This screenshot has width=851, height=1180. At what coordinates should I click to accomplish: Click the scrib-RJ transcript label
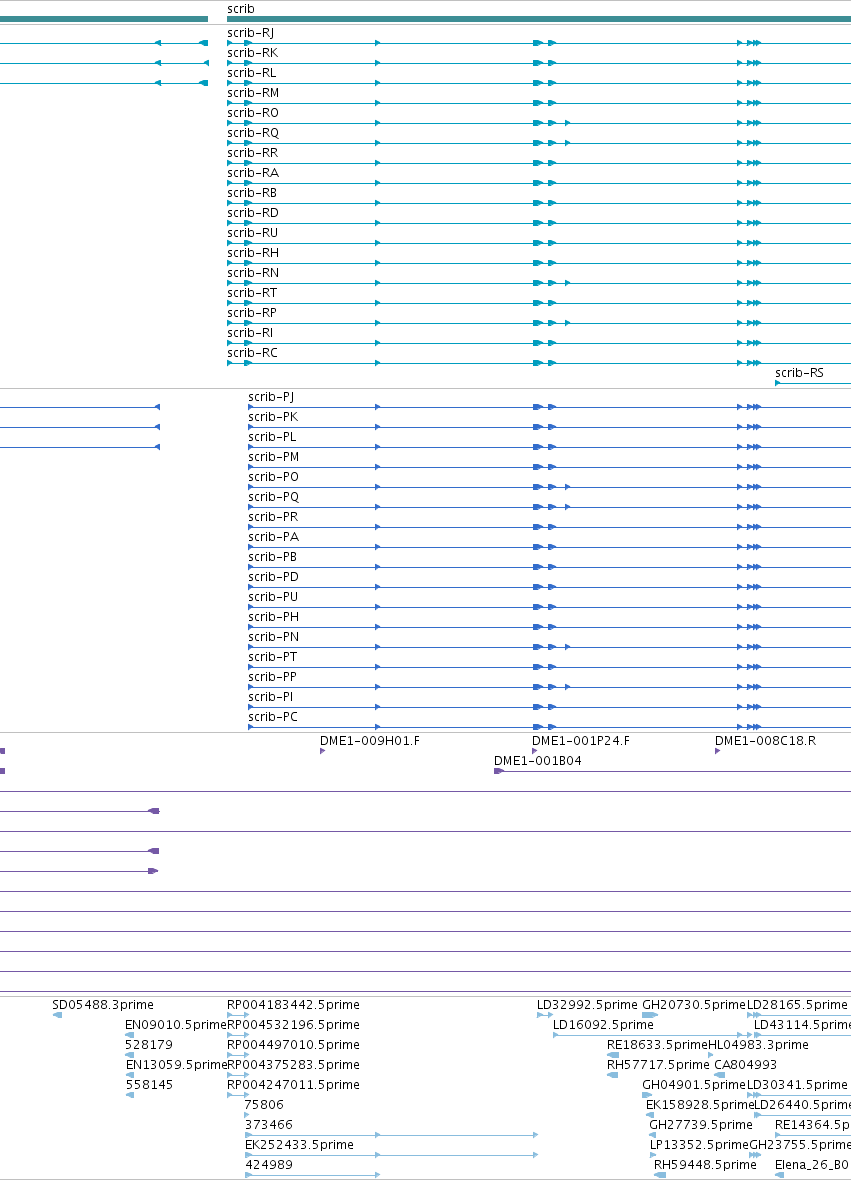coord(251,33)
